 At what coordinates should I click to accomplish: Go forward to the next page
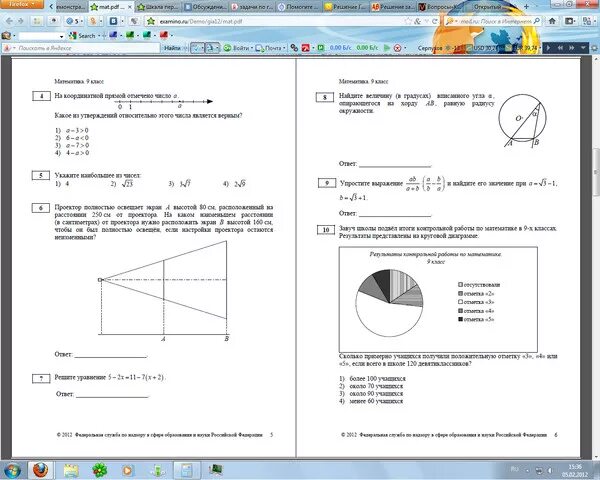21,21
